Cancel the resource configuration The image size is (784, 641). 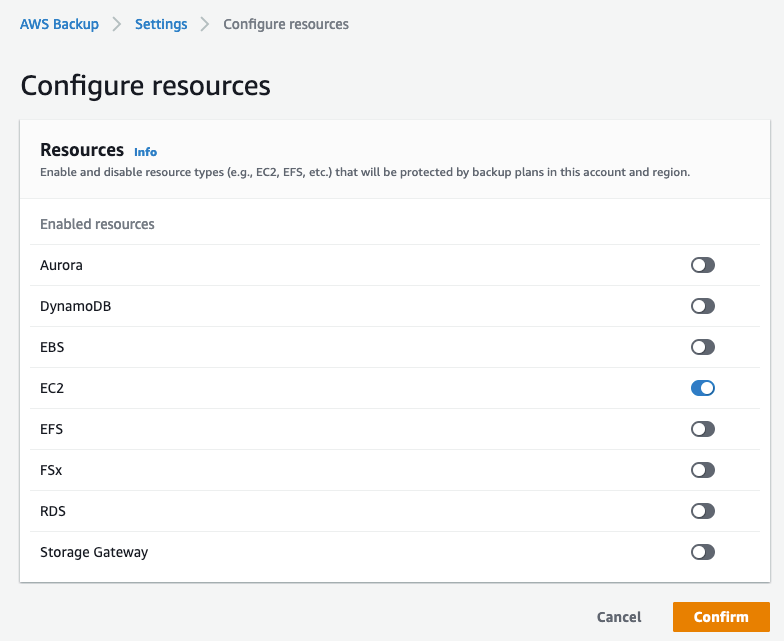(619, 617)
